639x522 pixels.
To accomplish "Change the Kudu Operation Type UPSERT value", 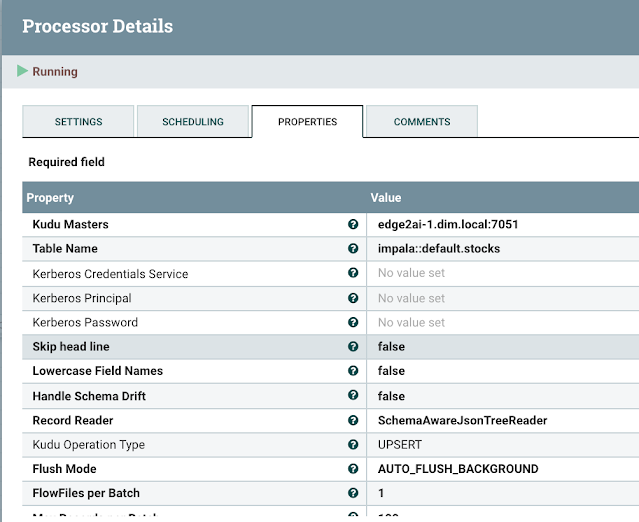I will (x=398, y=445).
